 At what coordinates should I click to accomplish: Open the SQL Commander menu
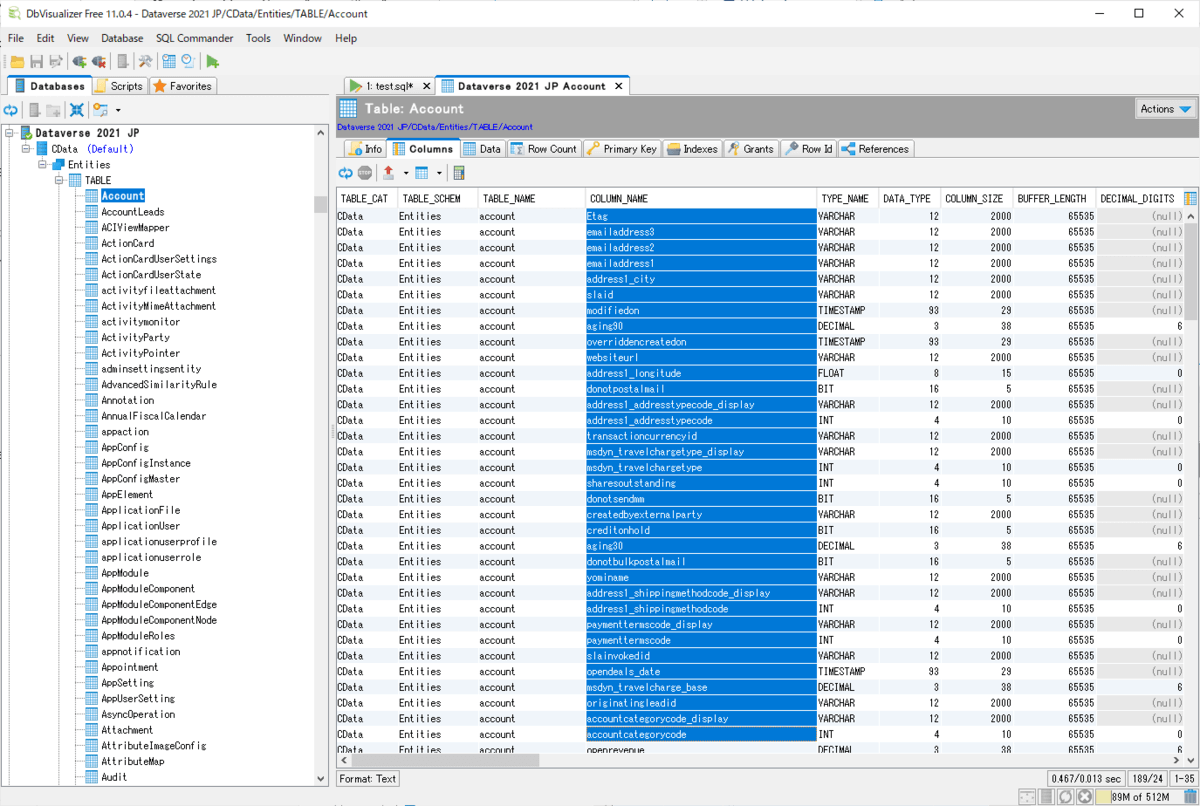(x=194, y=38)
